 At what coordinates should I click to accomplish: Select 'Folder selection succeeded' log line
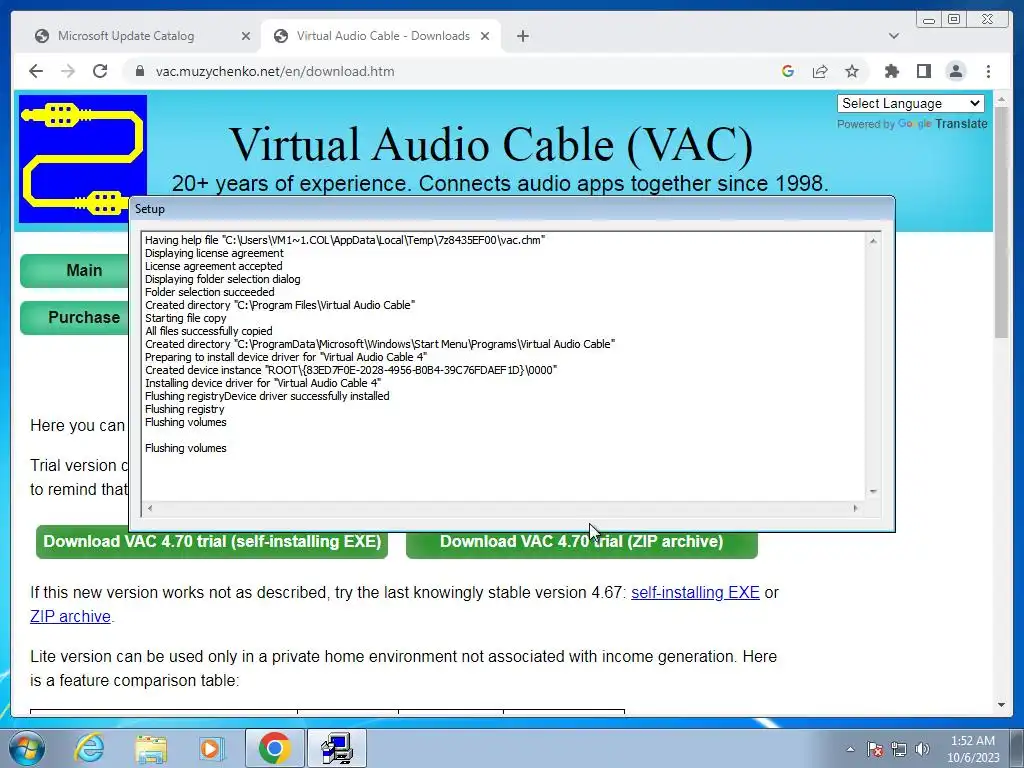210,292
